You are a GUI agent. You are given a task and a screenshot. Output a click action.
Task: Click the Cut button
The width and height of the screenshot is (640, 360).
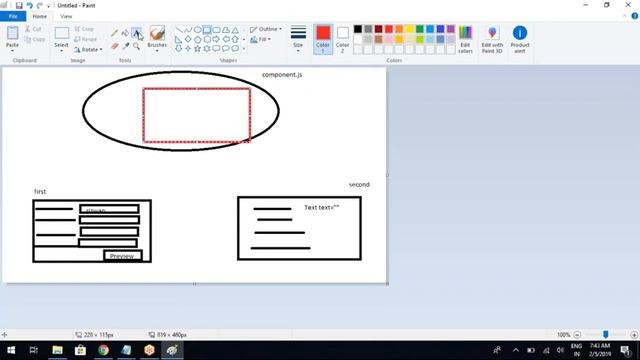33,29
